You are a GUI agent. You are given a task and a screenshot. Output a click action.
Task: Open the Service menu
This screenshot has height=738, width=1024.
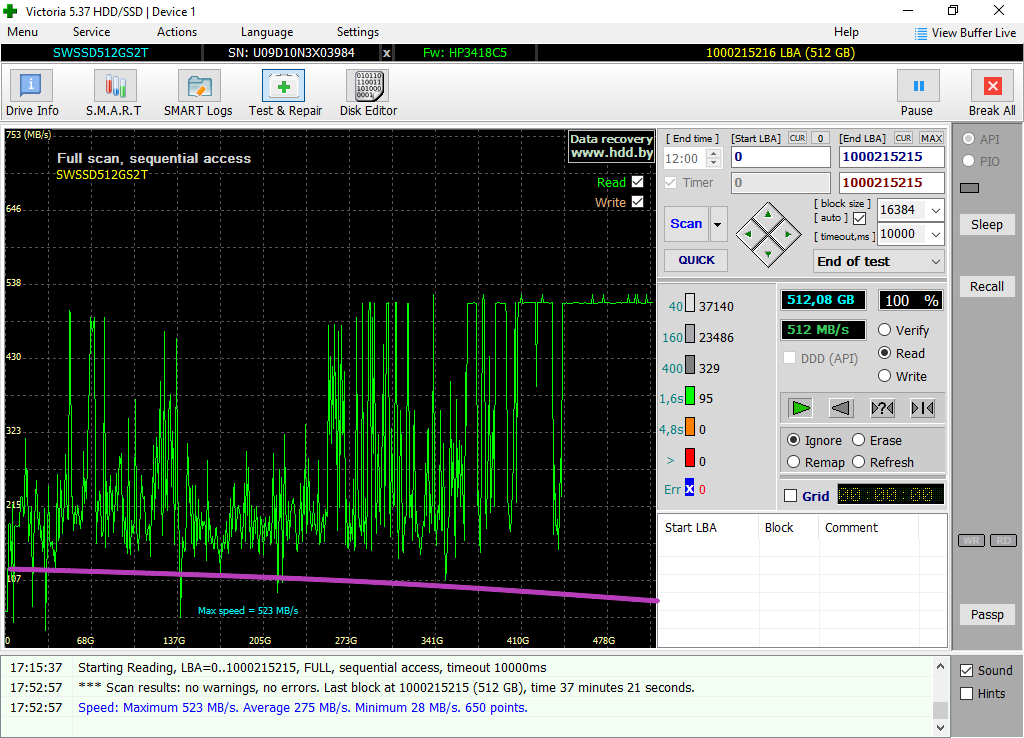pyautogui.click(x=91, y=32)
